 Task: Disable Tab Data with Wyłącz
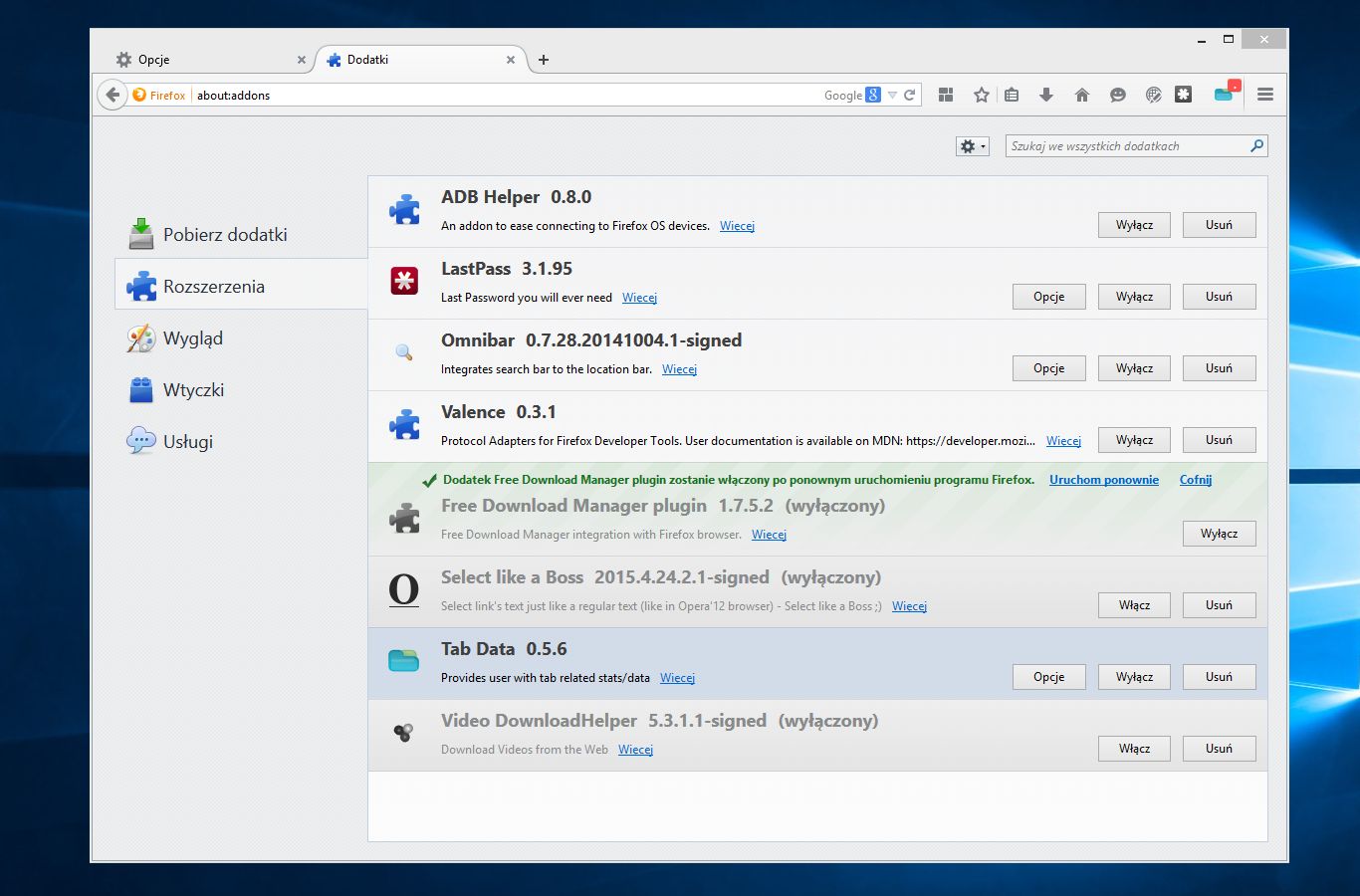pos(1134,677)
